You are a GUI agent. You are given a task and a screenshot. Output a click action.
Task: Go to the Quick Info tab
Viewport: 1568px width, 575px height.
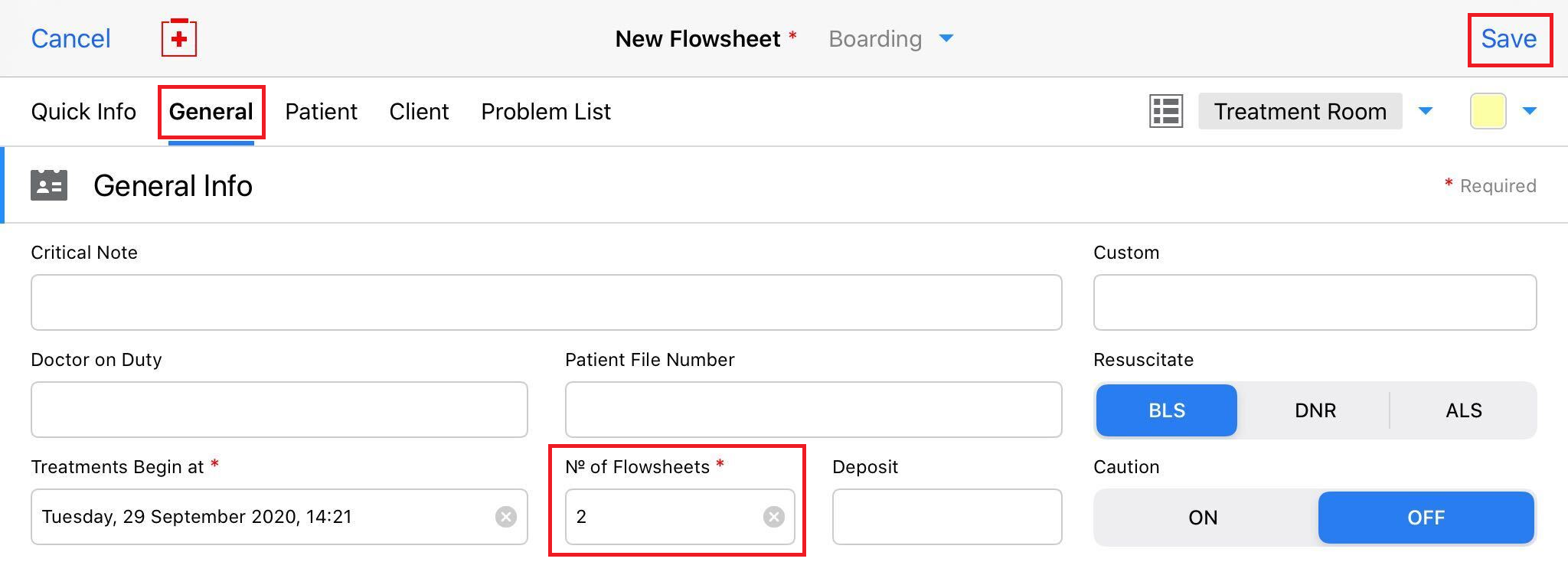[x=83, y=112]
